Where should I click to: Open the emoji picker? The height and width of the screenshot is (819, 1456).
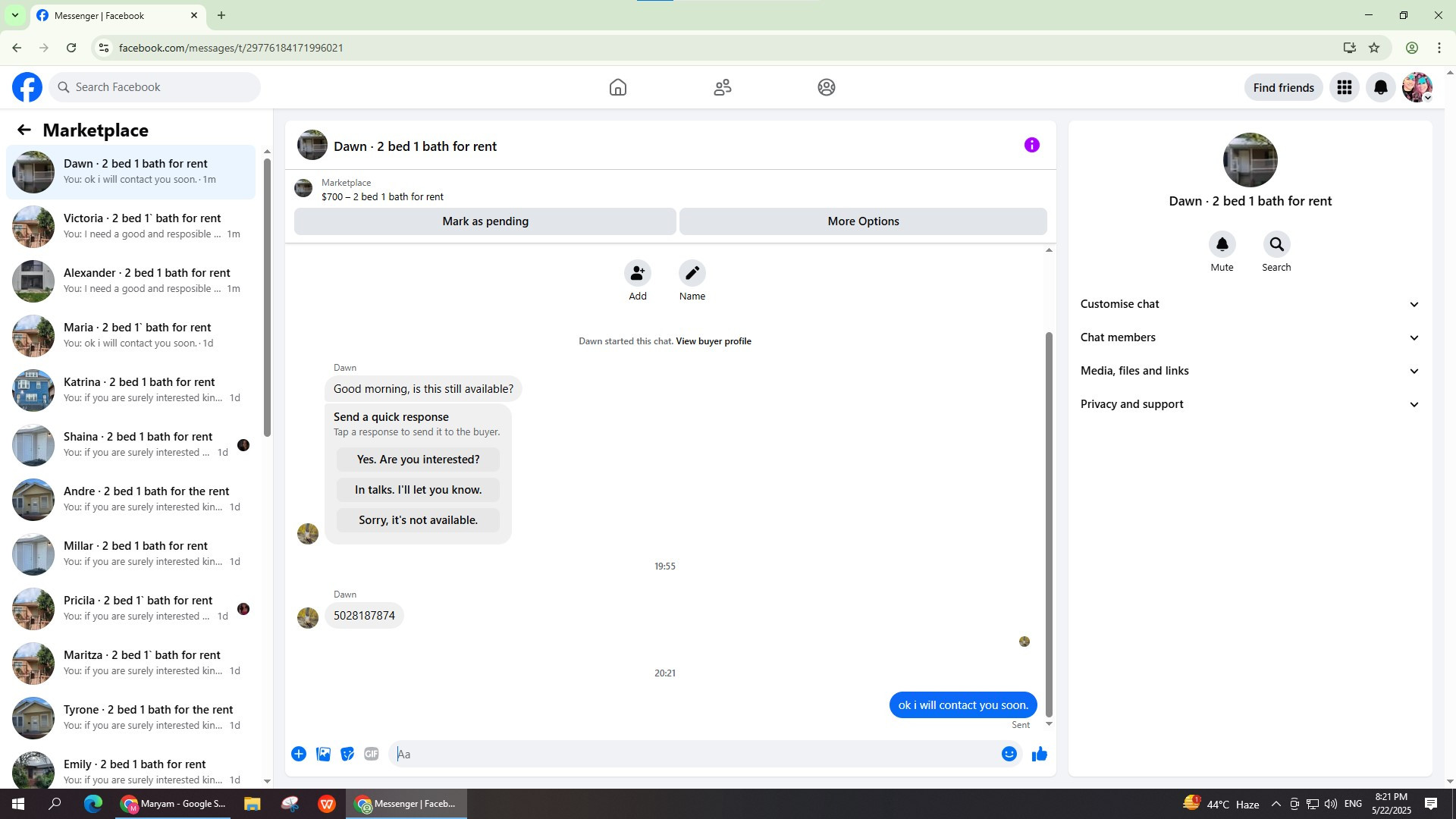tap(1009, 754)
